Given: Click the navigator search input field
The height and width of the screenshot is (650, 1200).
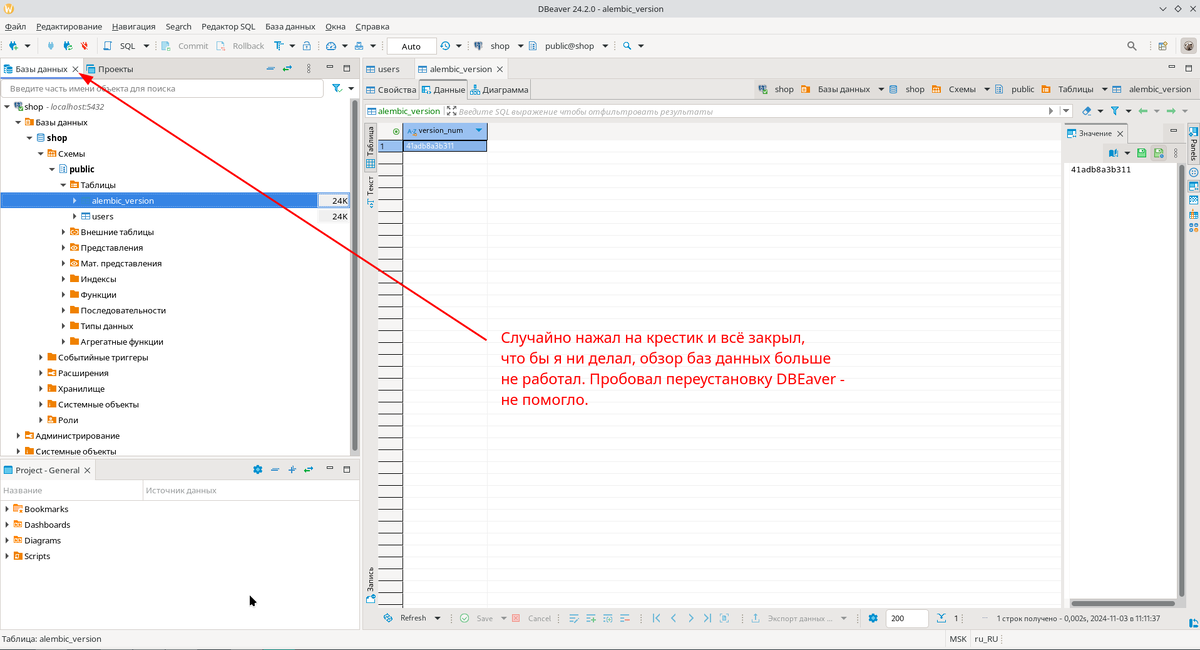Looking at the screenshot, I should click(164, 88).
